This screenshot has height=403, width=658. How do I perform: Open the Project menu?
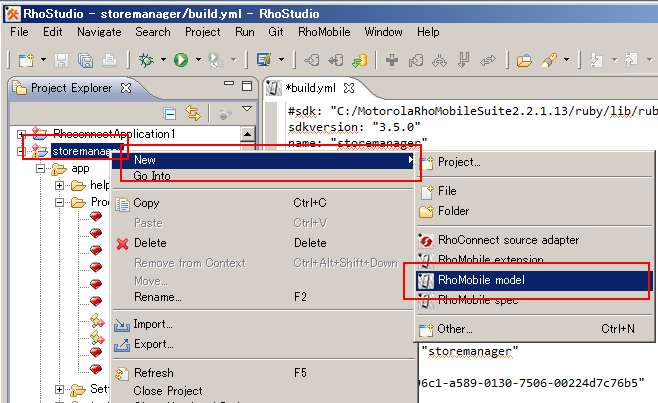tap(203, 32)
